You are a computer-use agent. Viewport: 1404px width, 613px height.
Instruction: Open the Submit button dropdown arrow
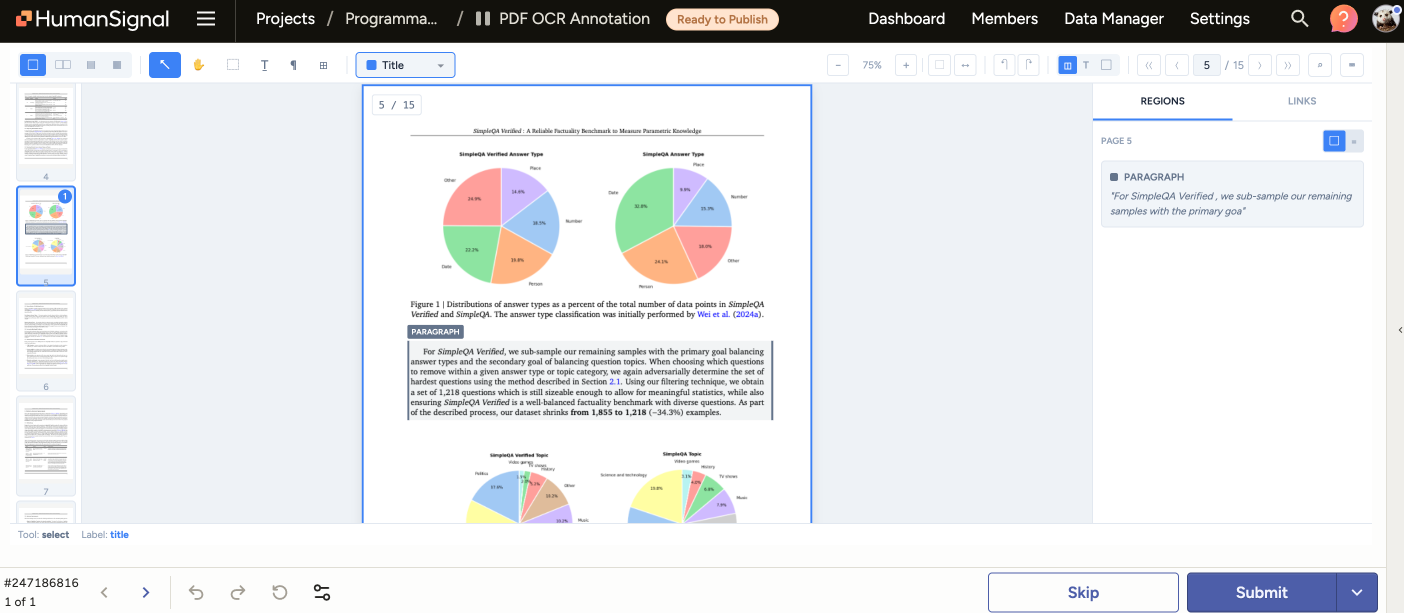pyautogui.click(x=1358, y=592)
